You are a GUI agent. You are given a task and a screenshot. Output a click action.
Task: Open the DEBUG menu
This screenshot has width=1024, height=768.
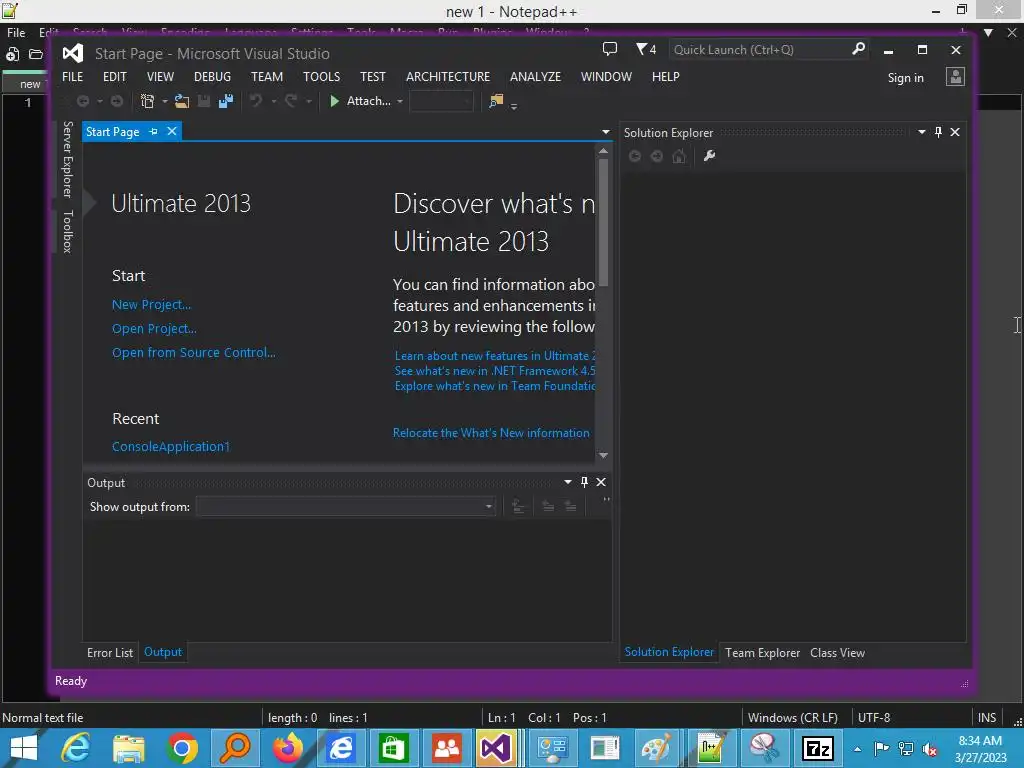pyautogui.click(x=212, y=77)
